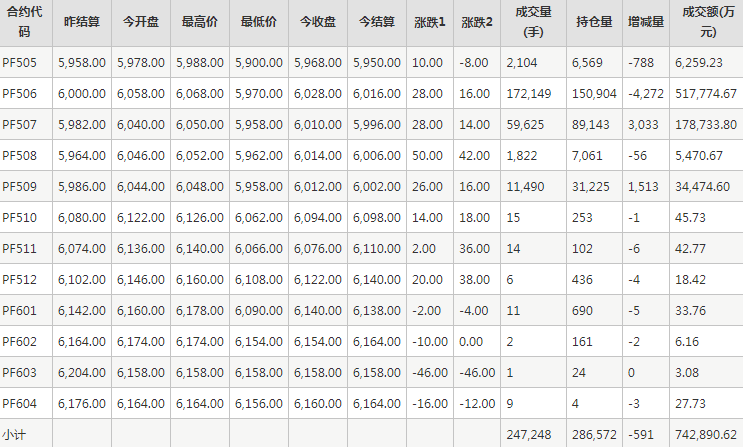743x447 pixels.
Task: Click PF512 open interest 436
Action: [x=582, y=280]
